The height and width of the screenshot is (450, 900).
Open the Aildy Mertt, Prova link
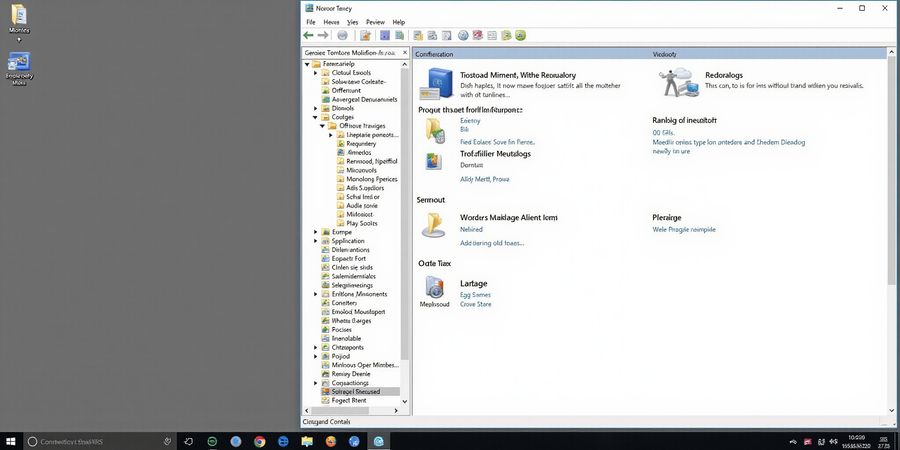(484, 179)
